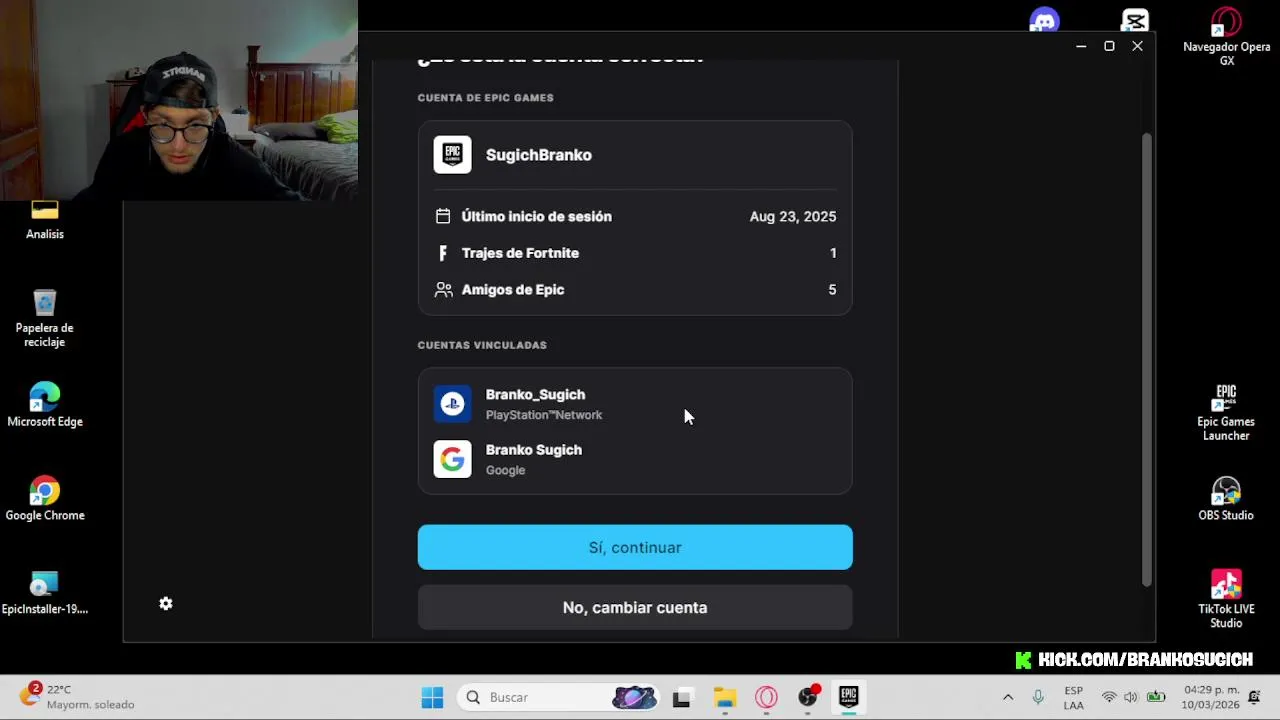Open the clock and date flyout

1211,697
